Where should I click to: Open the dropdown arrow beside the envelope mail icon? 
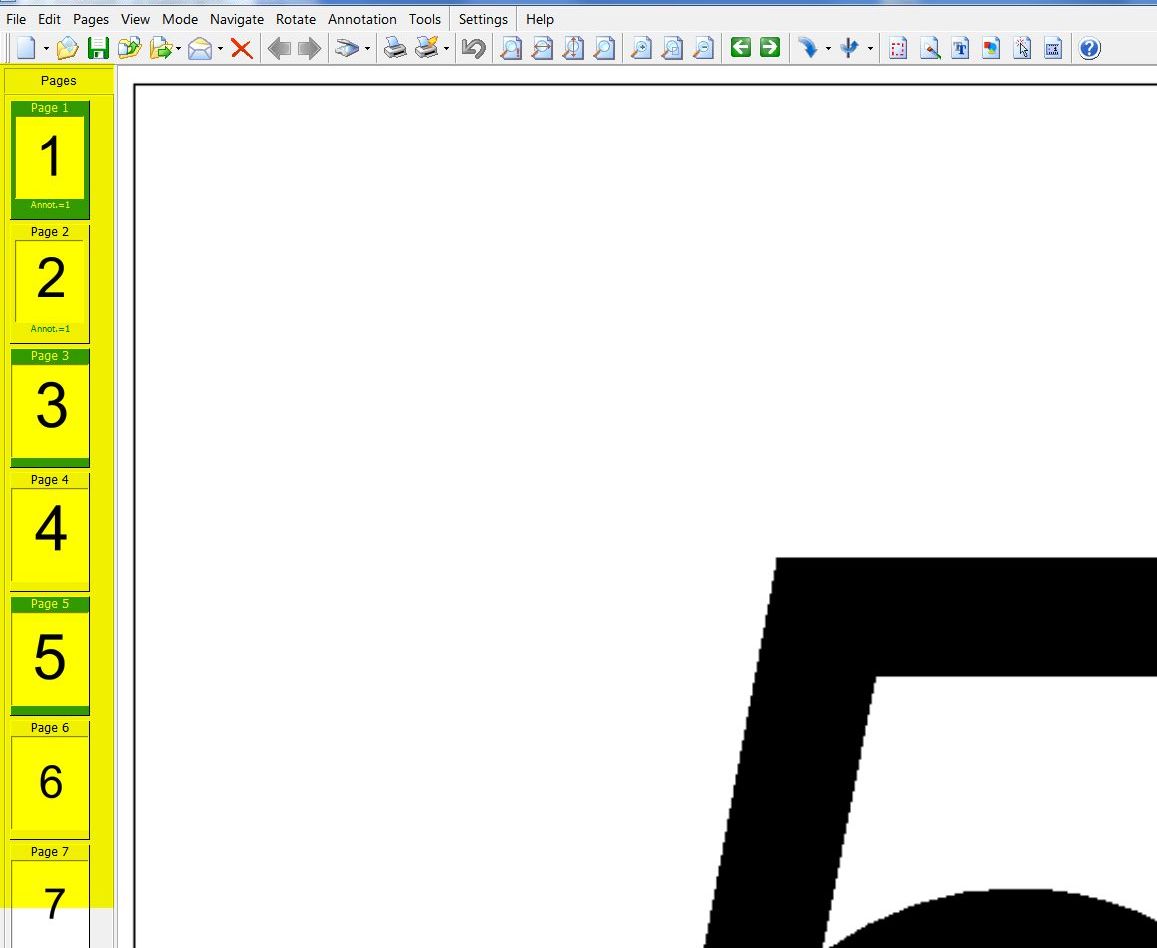click(x=220, y=49)
